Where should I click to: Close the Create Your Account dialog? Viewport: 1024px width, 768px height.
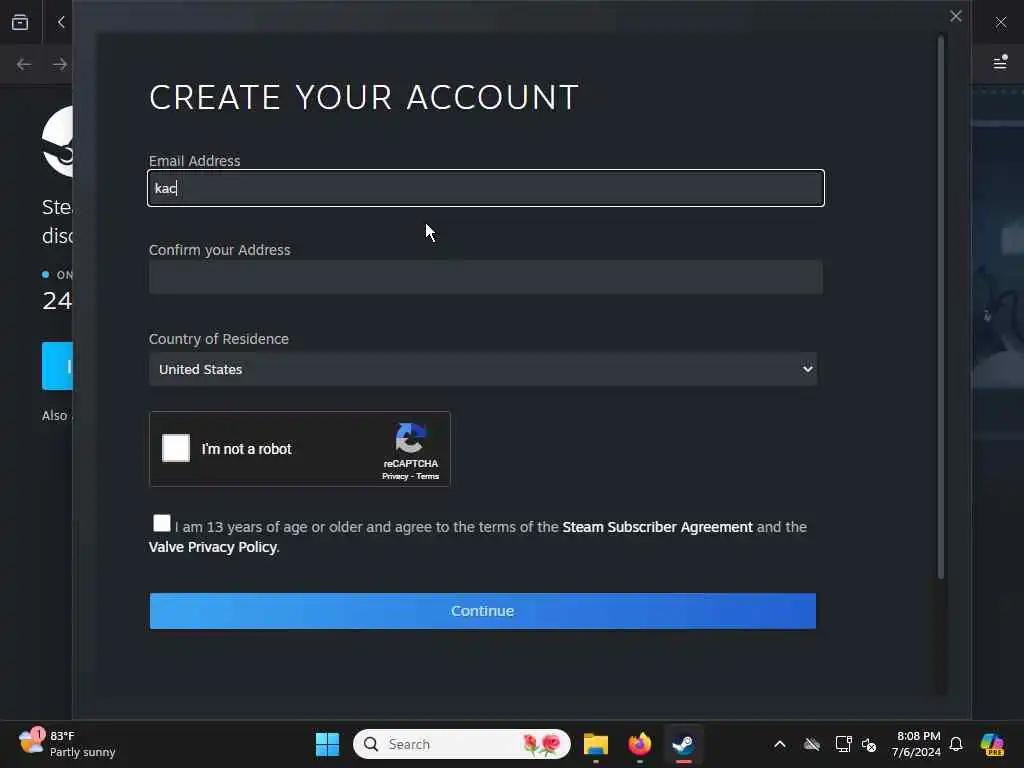pyautogui.click(x=955, y=16)
